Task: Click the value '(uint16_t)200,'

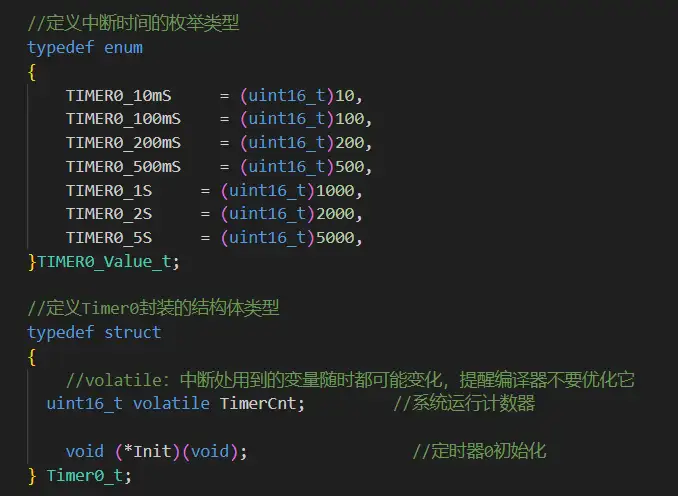Action: pos(306,143)
